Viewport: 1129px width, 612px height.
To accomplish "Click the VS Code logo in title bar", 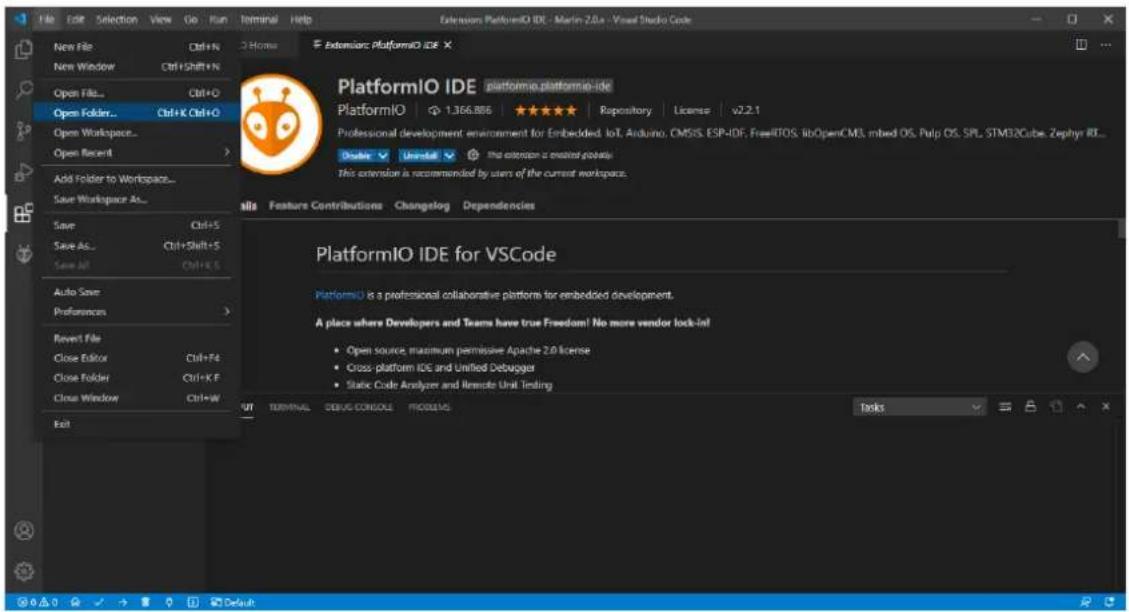I will [x=20, y=19].
